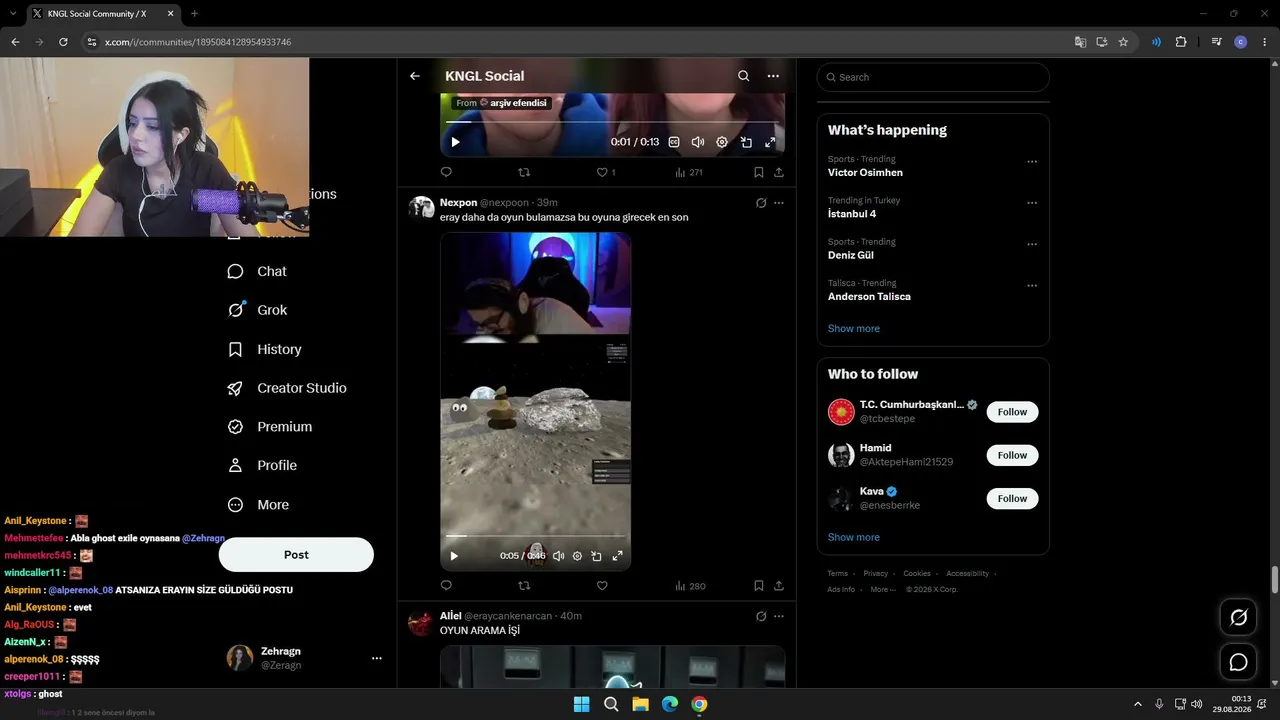This screenshot has height=720, width=1280.
Task: Seek along the 0:46 video progress bar
Action: [536, 537]
